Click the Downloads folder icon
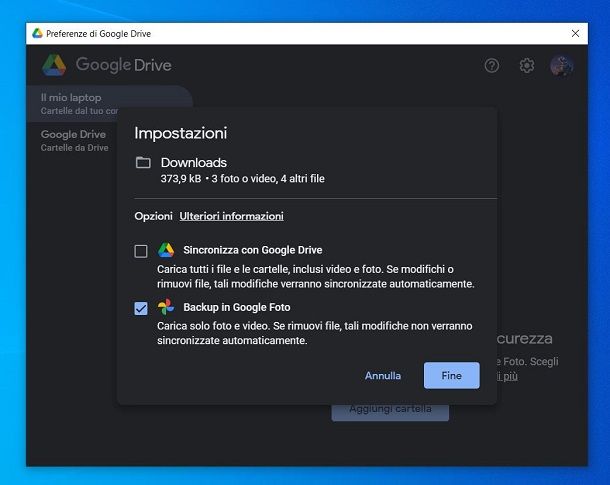Viewport: 610px width, 485px height. [143, 163]
